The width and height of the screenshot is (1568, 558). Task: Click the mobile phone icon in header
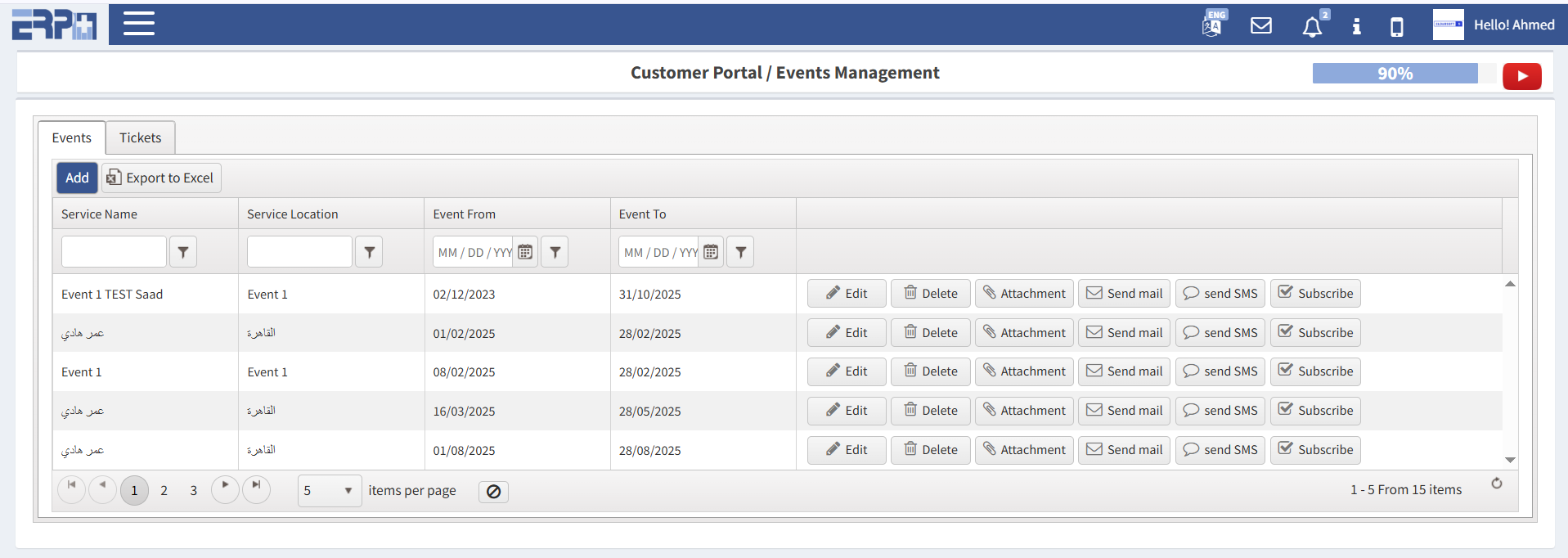point(1397,27)
